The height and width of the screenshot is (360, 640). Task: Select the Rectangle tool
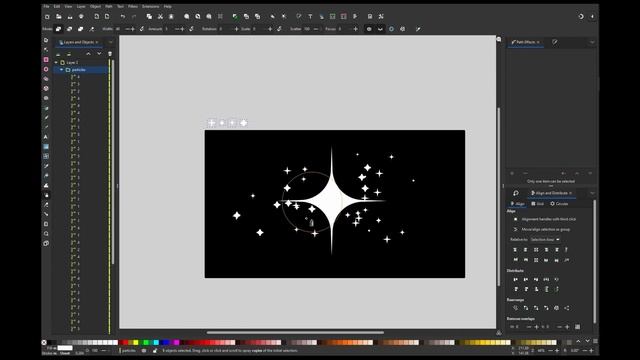(x=46, y=60)
